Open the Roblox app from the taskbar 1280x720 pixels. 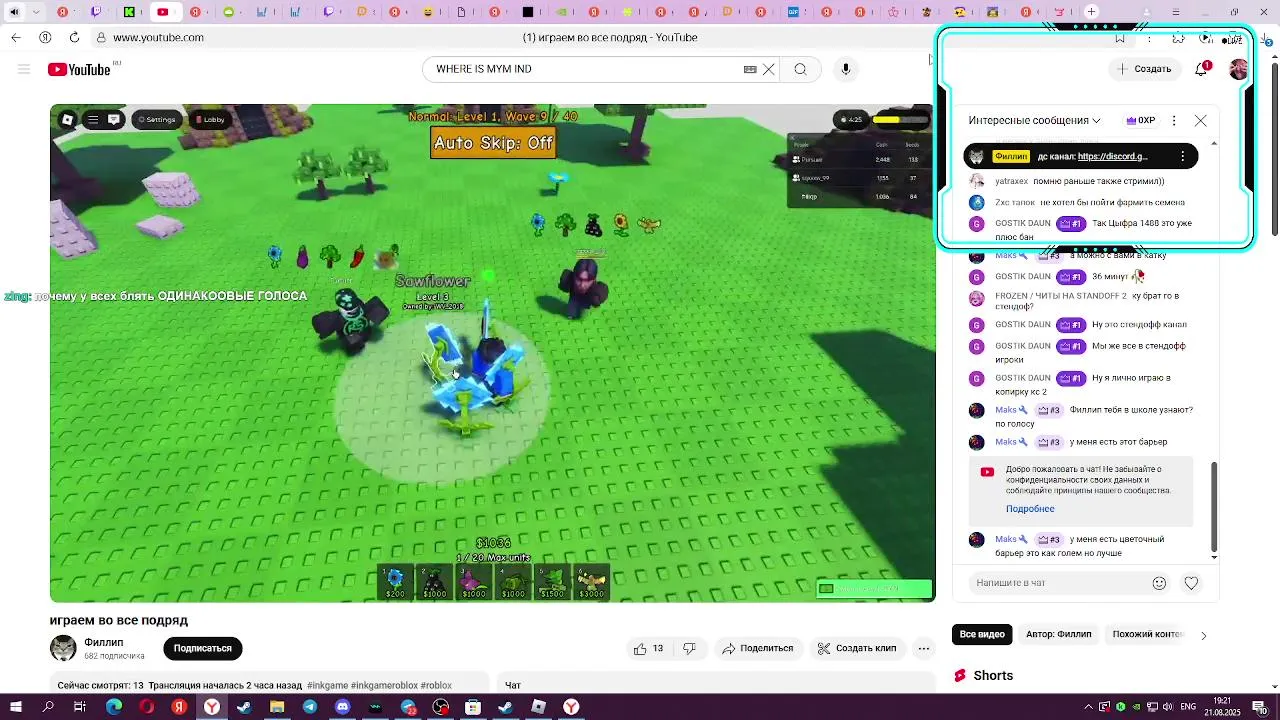pyautogui.click(x=538, y=707)
